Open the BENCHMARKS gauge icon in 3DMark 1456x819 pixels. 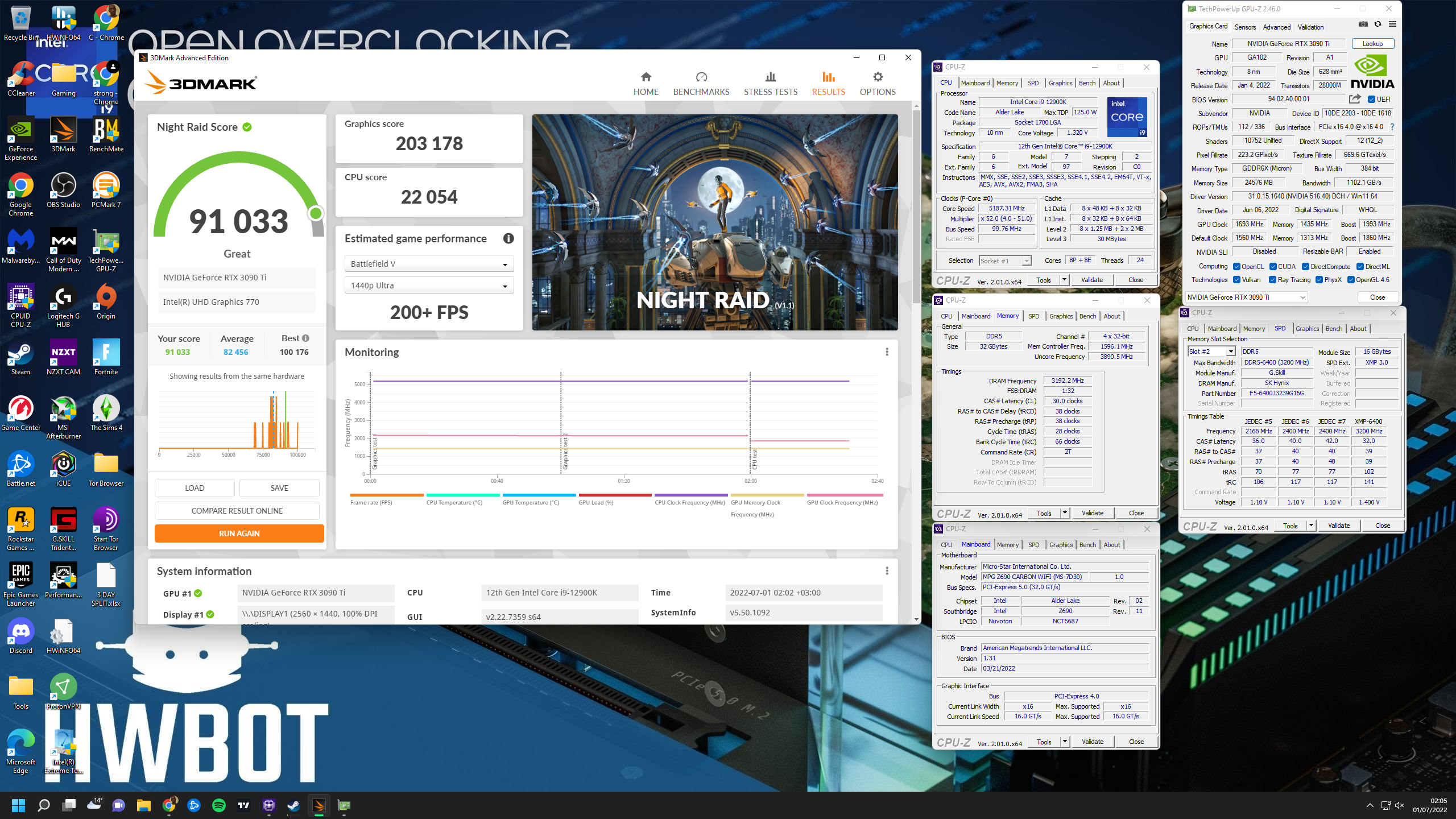tap(701, 77)
